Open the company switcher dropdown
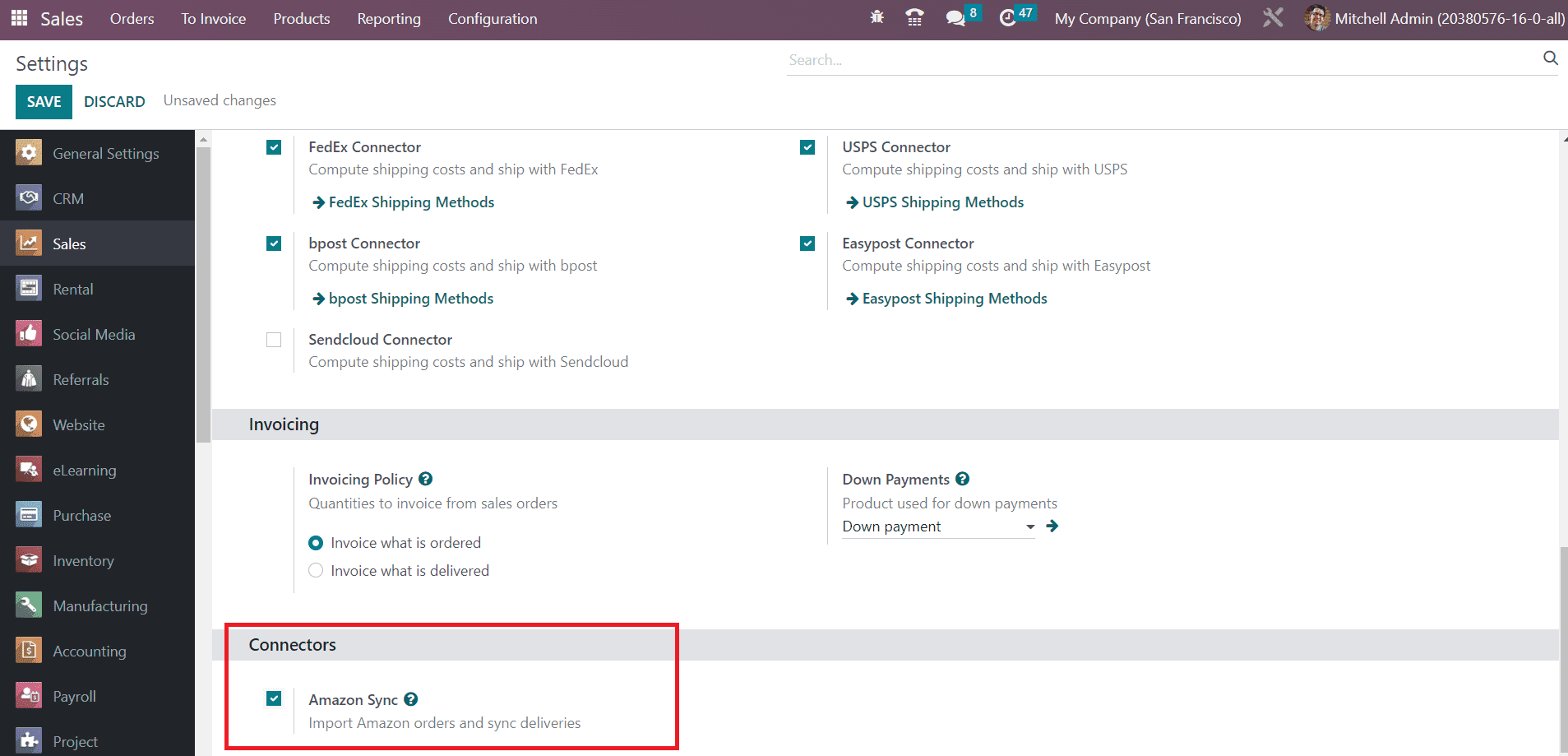Viewport: 1568px width, 756px height. (x=1147, y=19)
